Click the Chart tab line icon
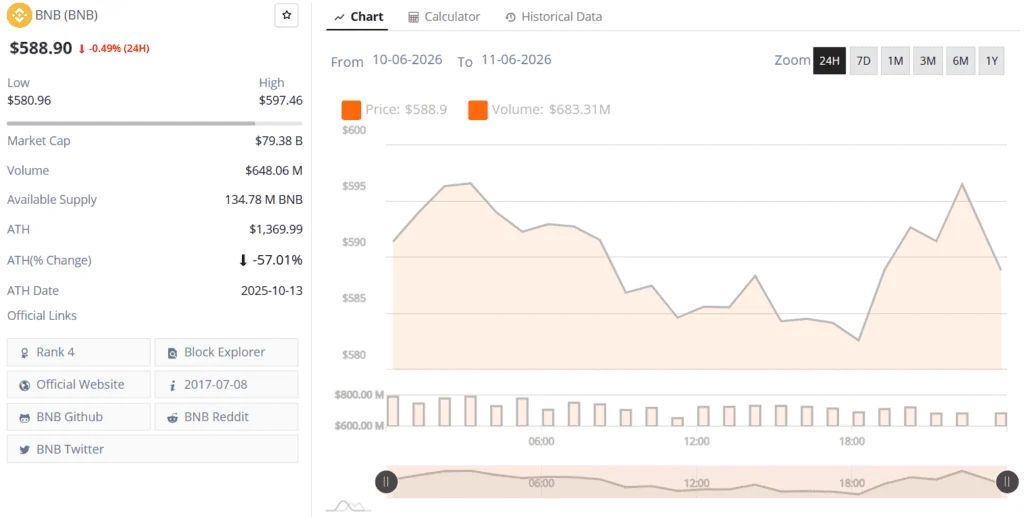The height and width of the screenshot is (517, 1024). tap(339, 18)
